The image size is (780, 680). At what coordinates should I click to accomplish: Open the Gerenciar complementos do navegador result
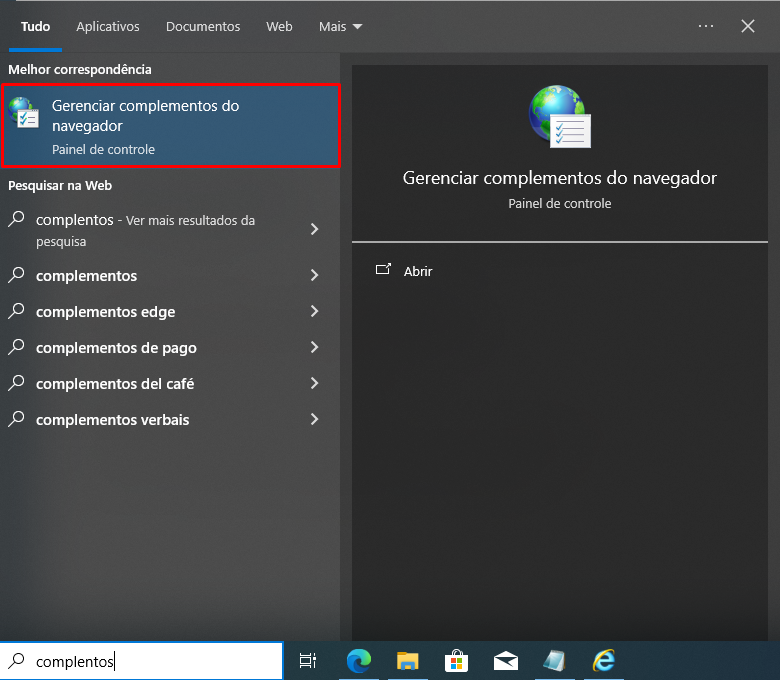171,125
